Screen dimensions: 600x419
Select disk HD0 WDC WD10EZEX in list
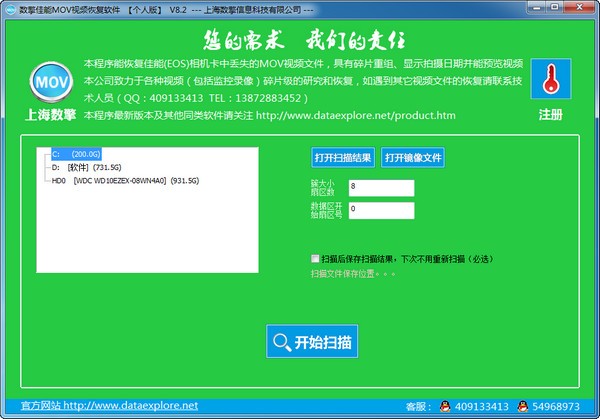click(125, 181)
